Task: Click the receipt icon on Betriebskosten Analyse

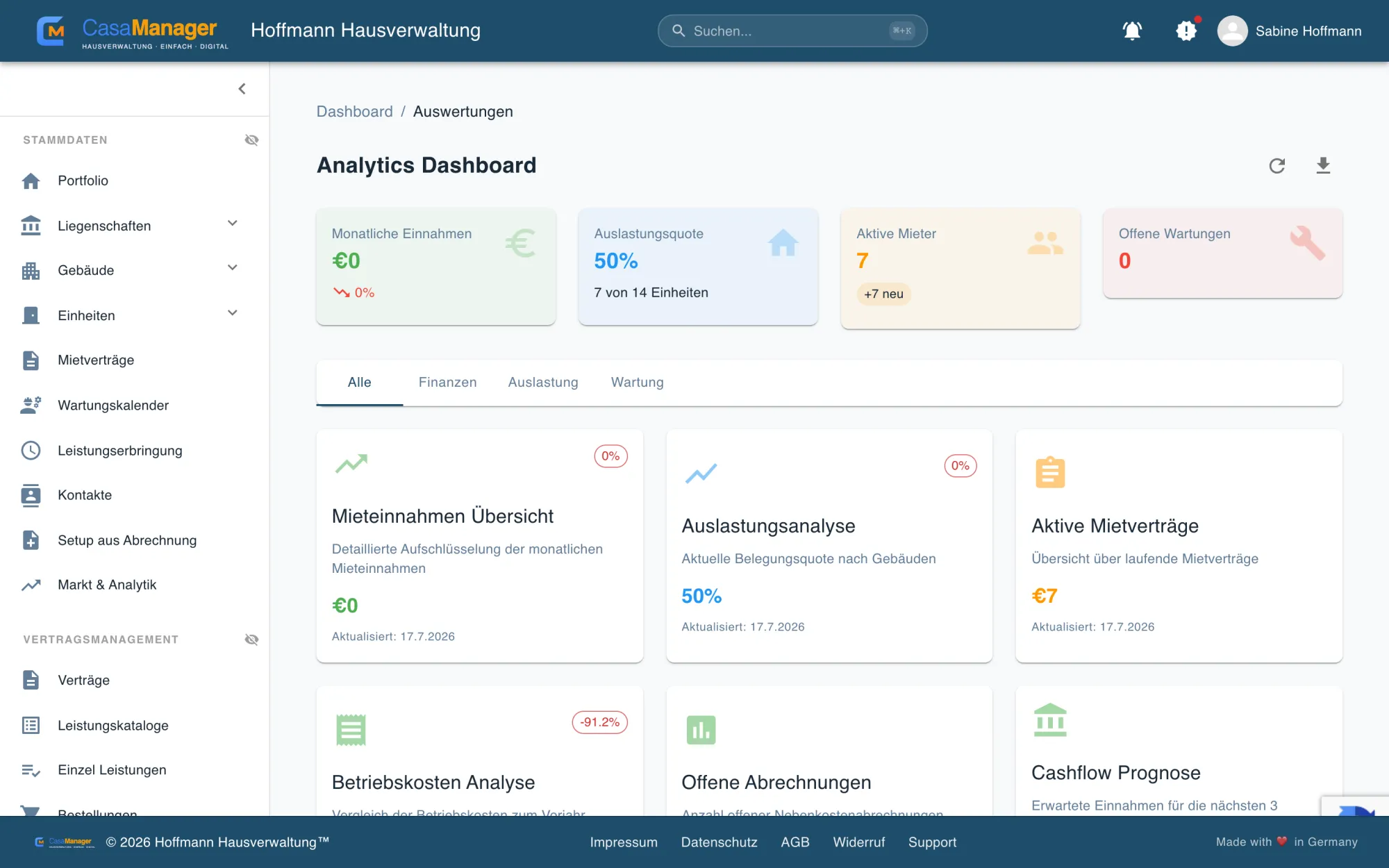Action: coord(351,730)
